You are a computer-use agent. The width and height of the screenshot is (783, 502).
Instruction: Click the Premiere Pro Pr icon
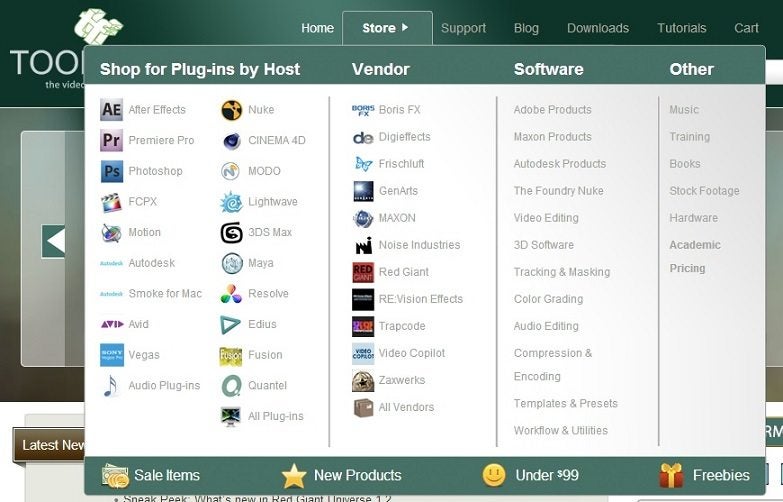coord(111,140)
